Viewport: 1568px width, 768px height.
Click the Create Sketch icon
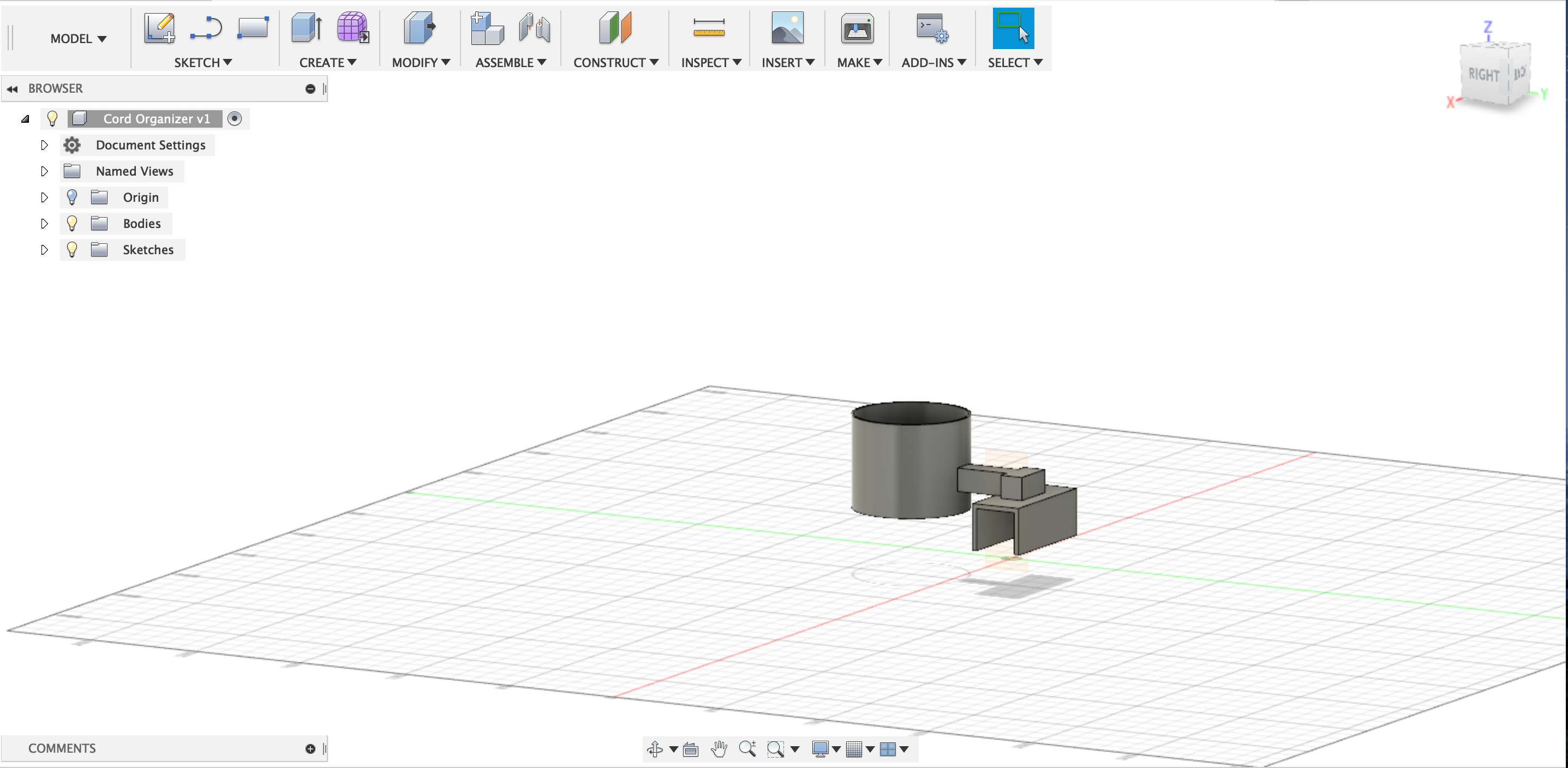(x=159, y=28)
